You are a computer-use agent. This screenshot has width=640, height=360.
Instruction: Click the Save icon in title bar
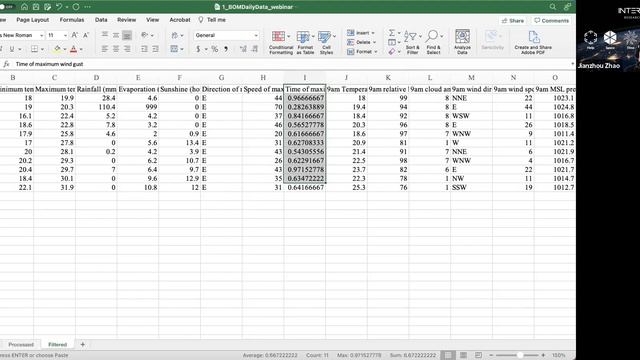click(36, 7)
